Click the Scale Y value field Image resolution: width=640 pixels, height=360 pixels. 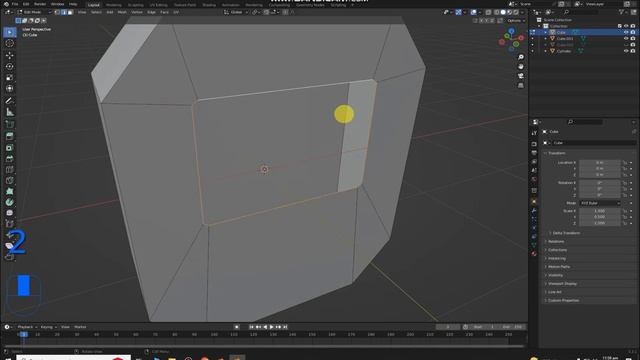[599, 217]
